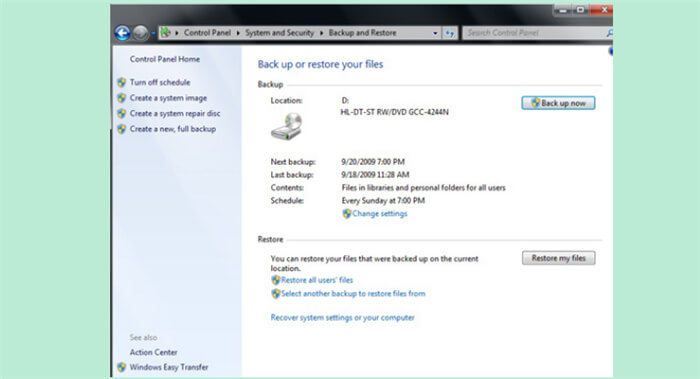Click the Restore my files button
The width and height of the screenshot is (700, 379).
coord(558,258)
